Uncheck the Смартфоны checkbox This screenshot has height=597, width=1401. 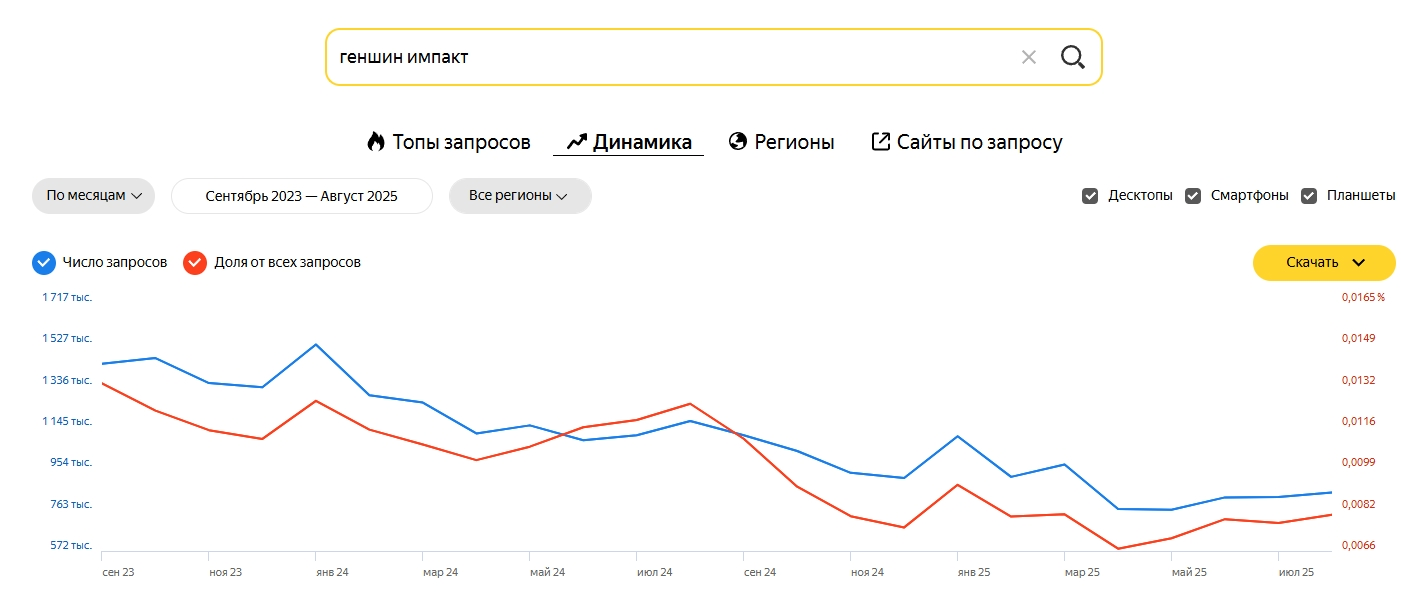1193,196
